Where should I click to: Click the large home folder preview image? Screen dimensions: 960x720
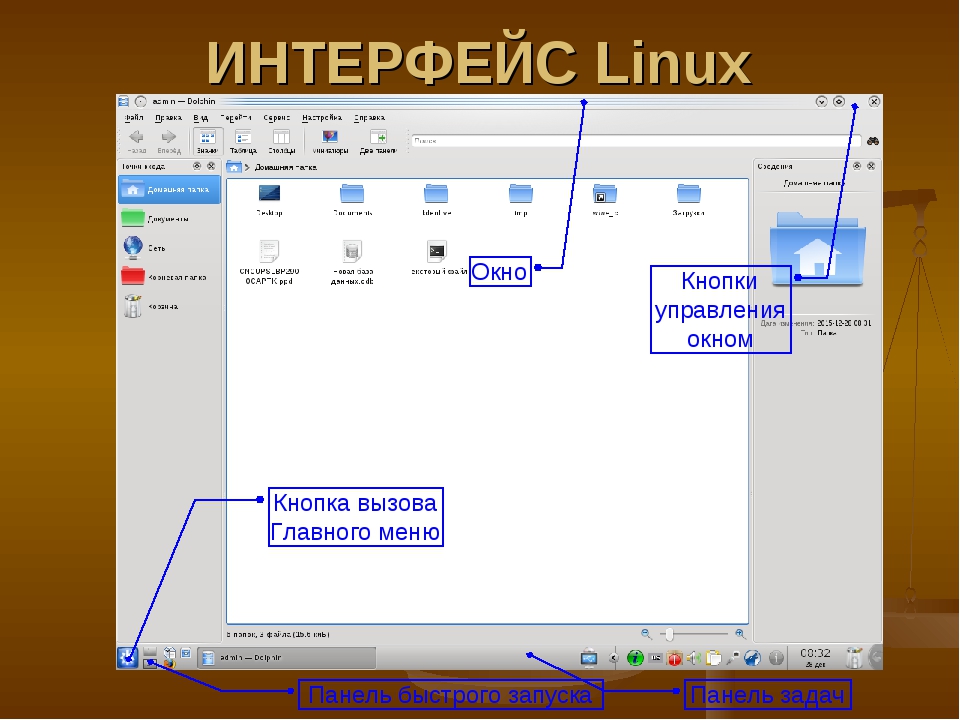817,248
